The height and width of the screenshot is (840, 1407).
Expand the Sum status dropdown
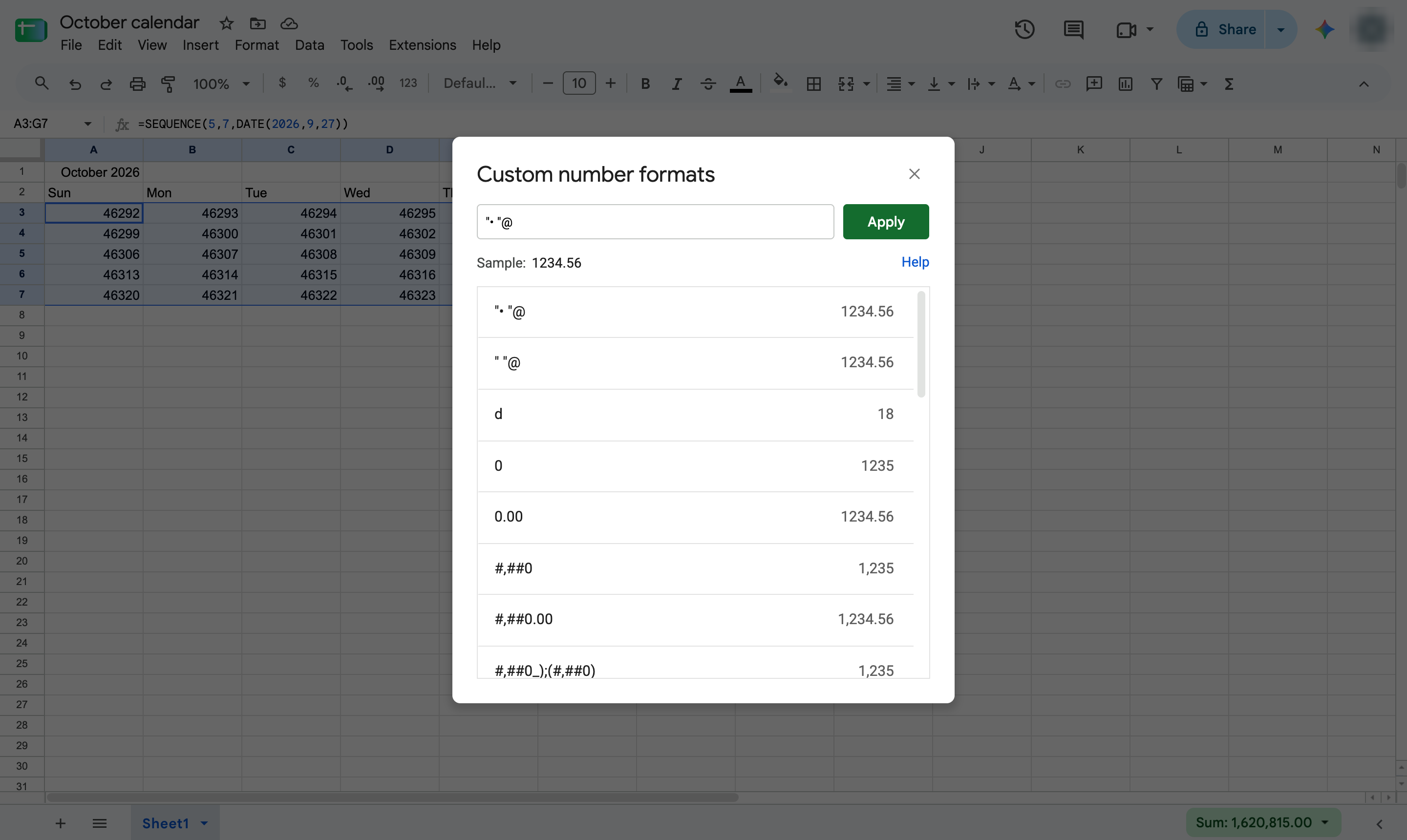point(1325,822)
